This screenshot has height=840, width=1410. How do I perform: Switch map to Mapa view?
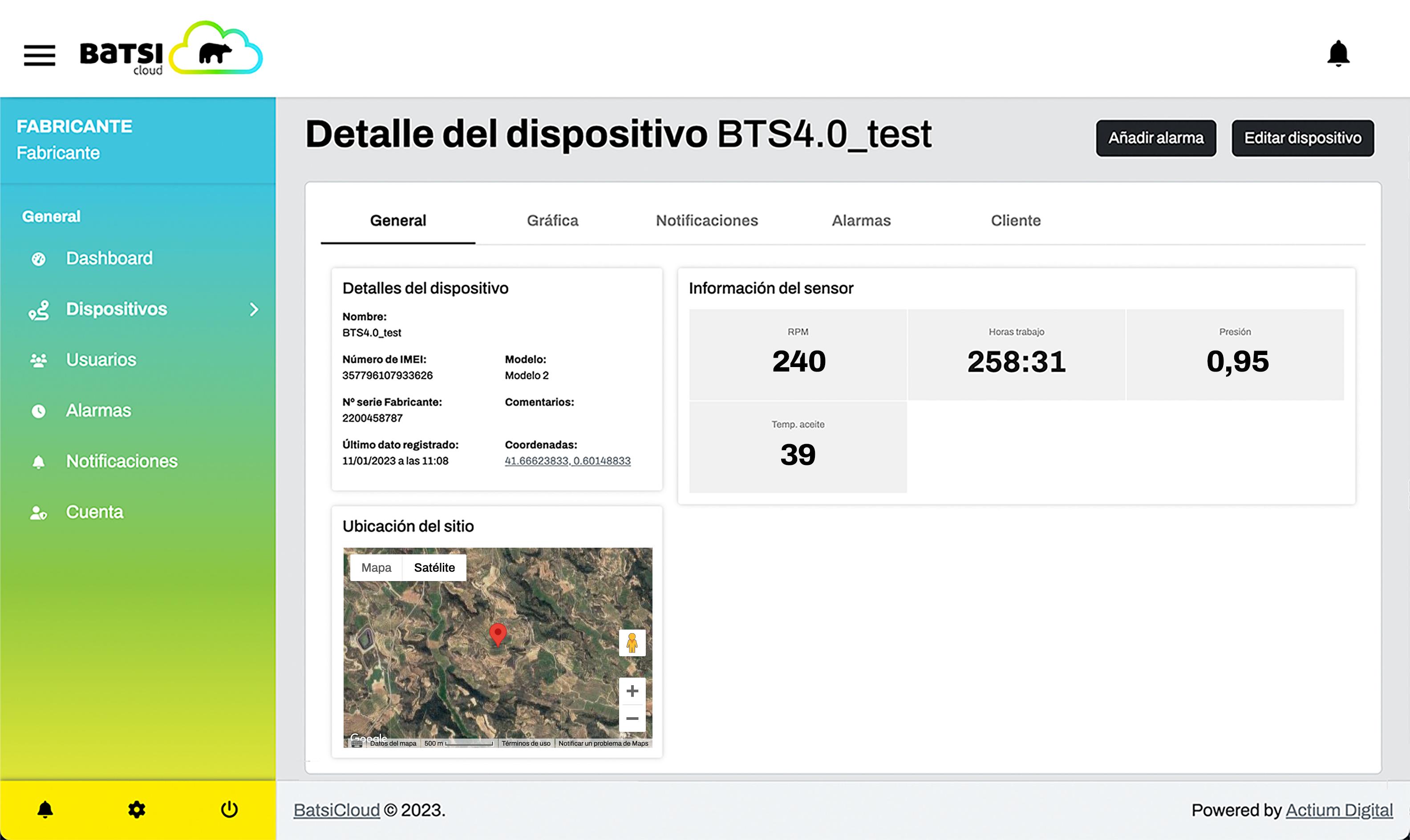coord(376,568)
